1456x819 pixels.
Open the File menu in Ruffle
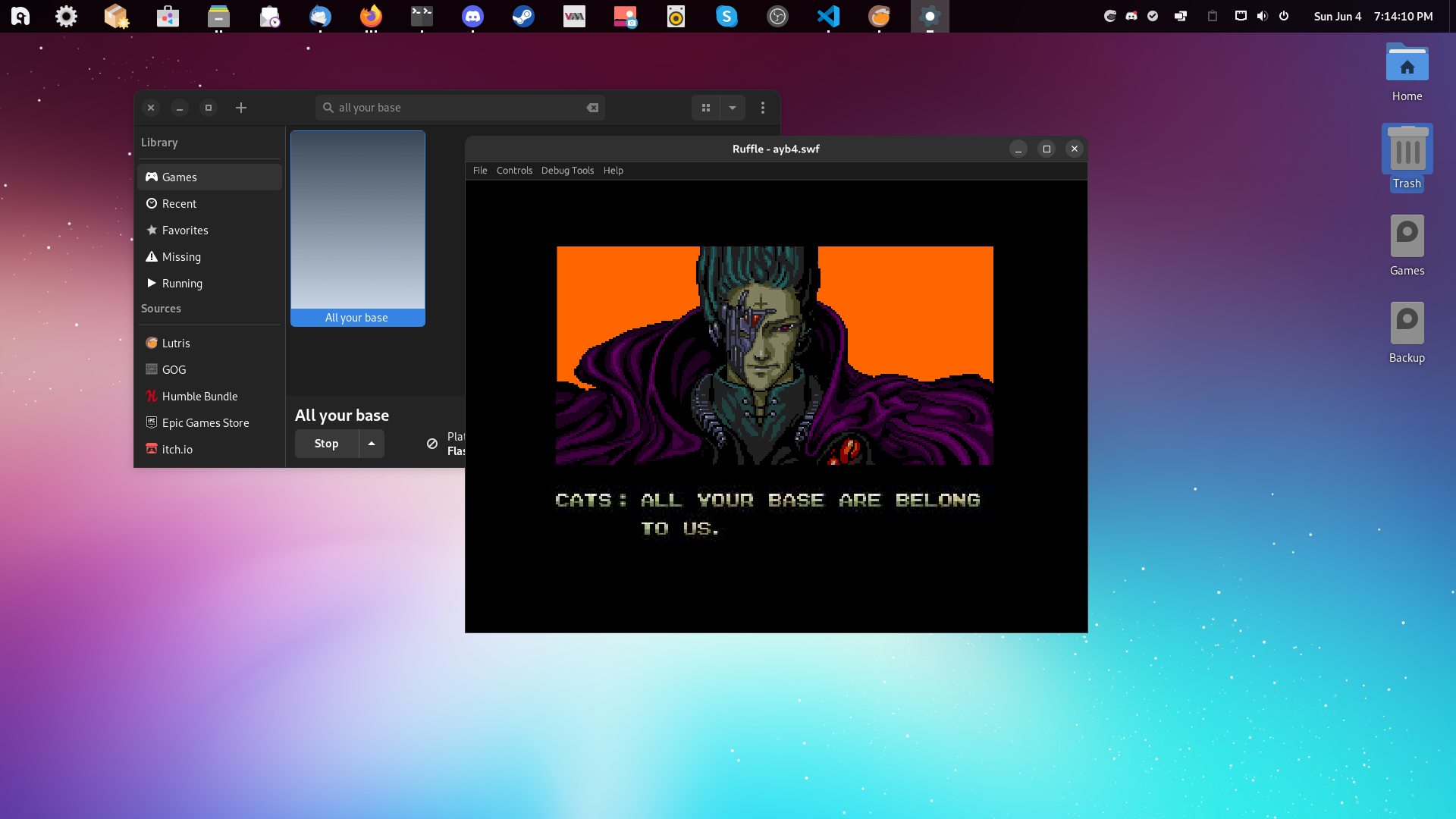click(x=480, y=171)
